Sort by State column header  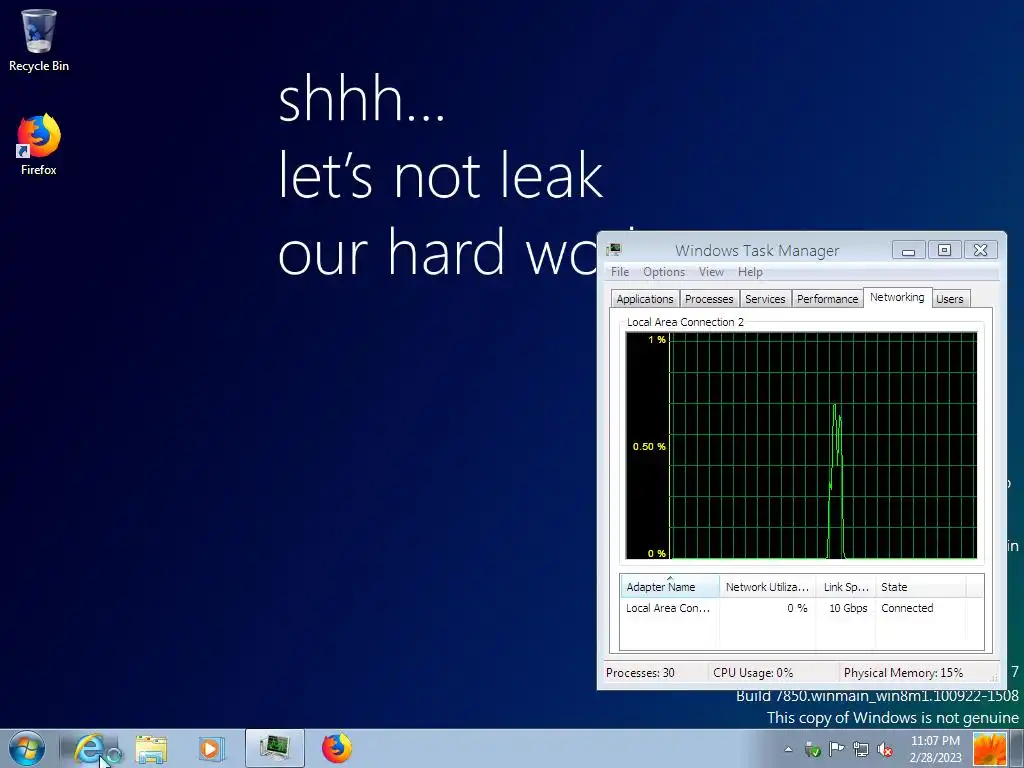tap(920, 586)
